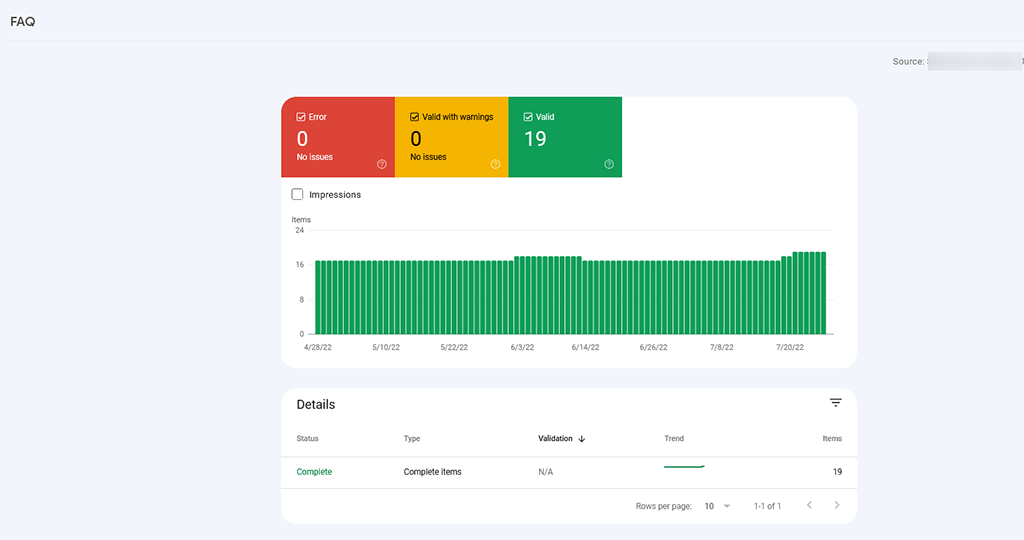This screenshot has width=1024, height=540.
Task: Click the last green bar in chart
Action: tap(824, 293)
